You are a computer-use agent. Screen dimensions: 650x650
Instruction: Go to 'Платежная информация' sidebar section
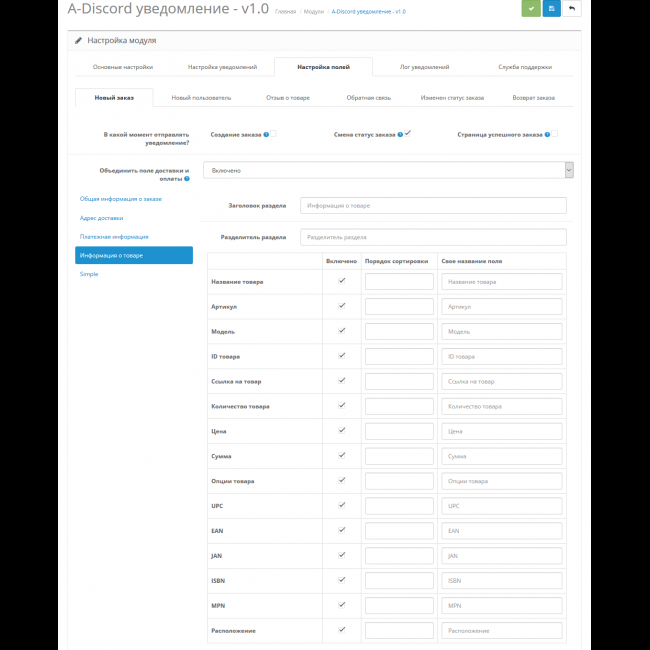click(114, 236)
